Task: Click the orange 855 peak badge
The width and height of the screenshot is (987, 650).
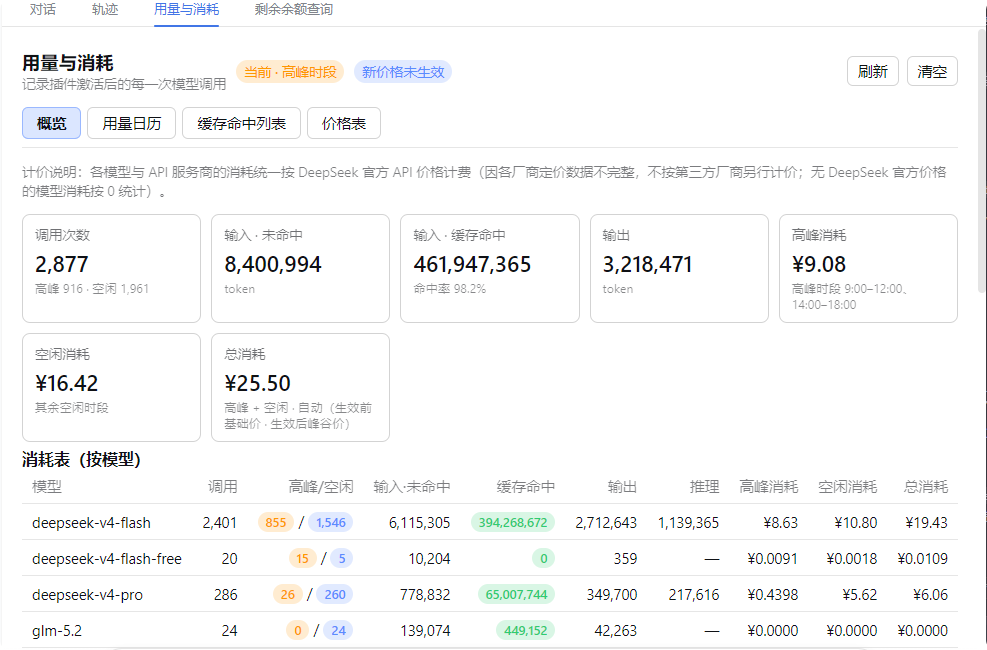Action: 275,522
